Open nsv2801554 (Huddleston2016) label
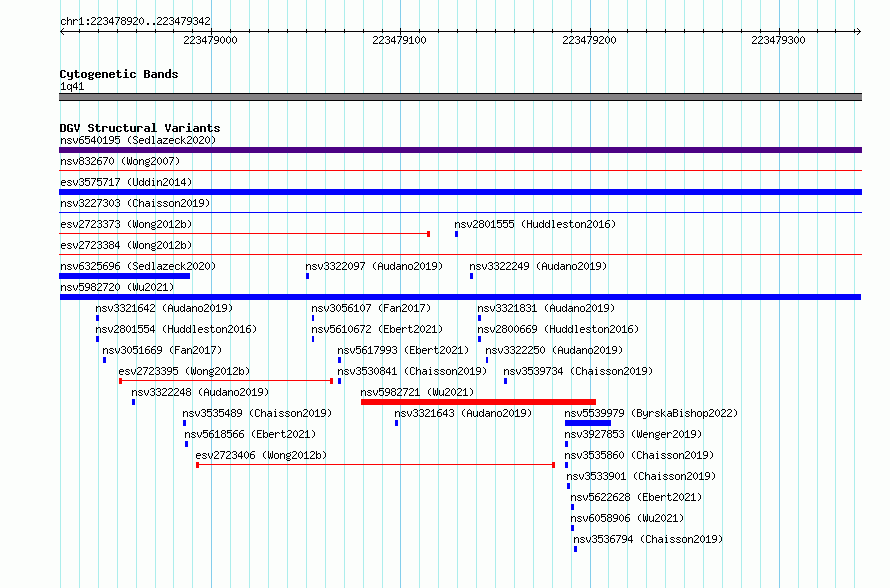Viewport: 890px width, 588px height. (176, 329)
